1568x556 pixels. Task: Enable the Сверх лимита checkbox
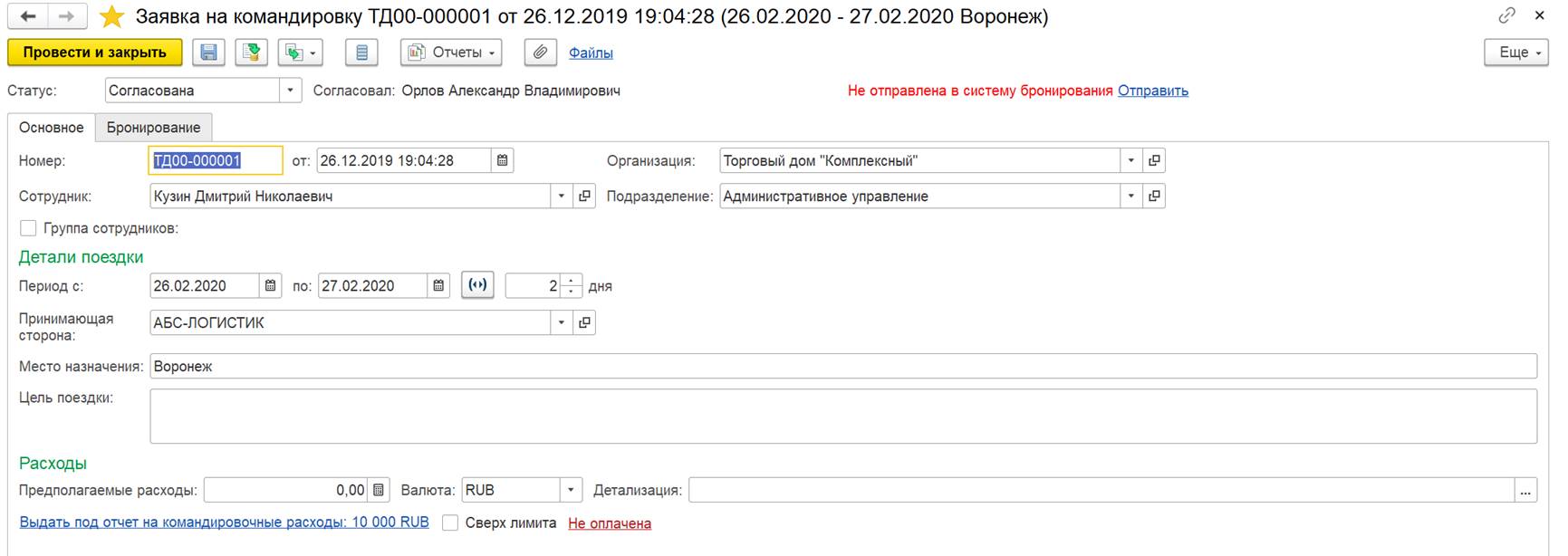pyautogui.click(x=449, y=522)
